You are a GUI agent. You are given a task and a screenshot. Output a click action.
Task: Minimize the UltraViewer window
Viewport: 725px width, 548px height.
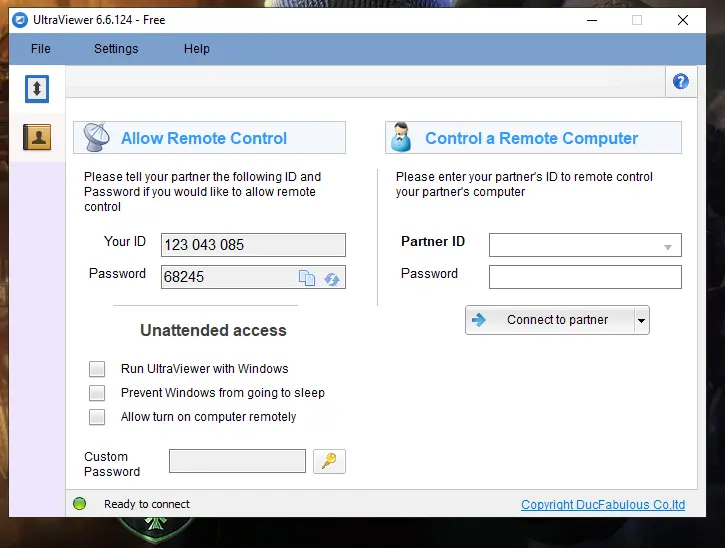coord(592,20)
